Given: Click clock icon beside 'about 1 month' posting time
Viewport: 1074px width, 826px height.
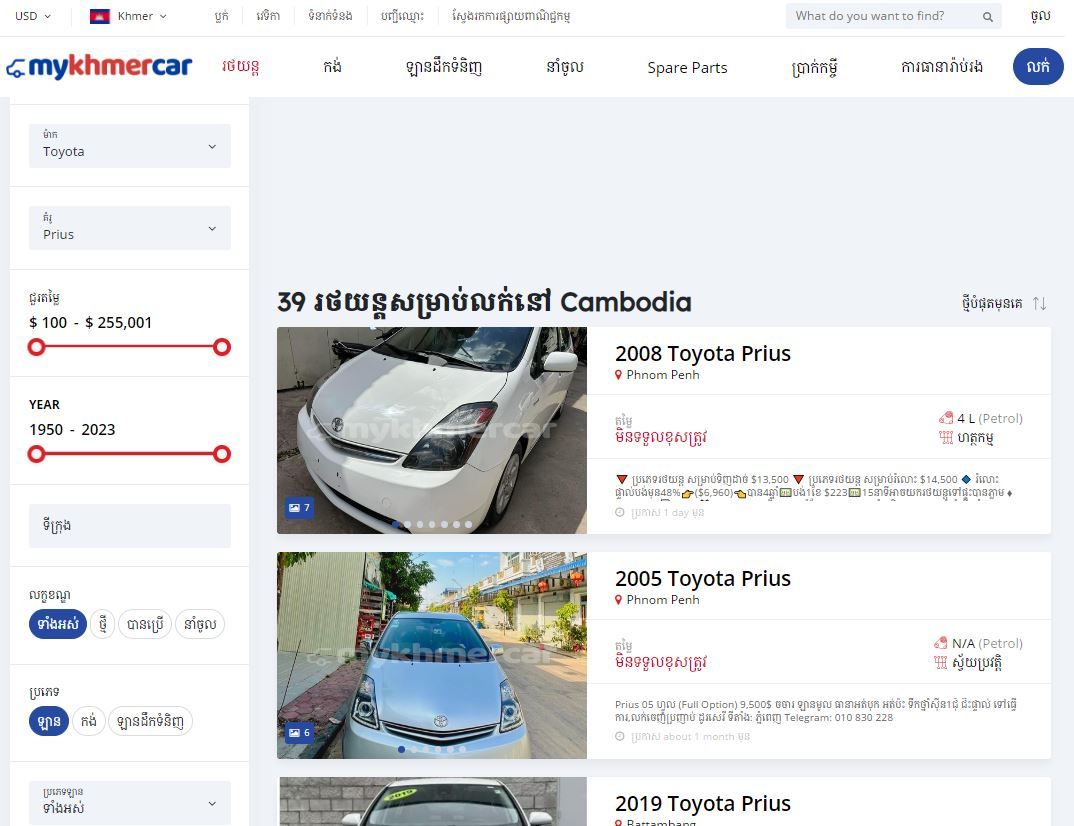Looking at the screenshot, I should tap(620, 736).
